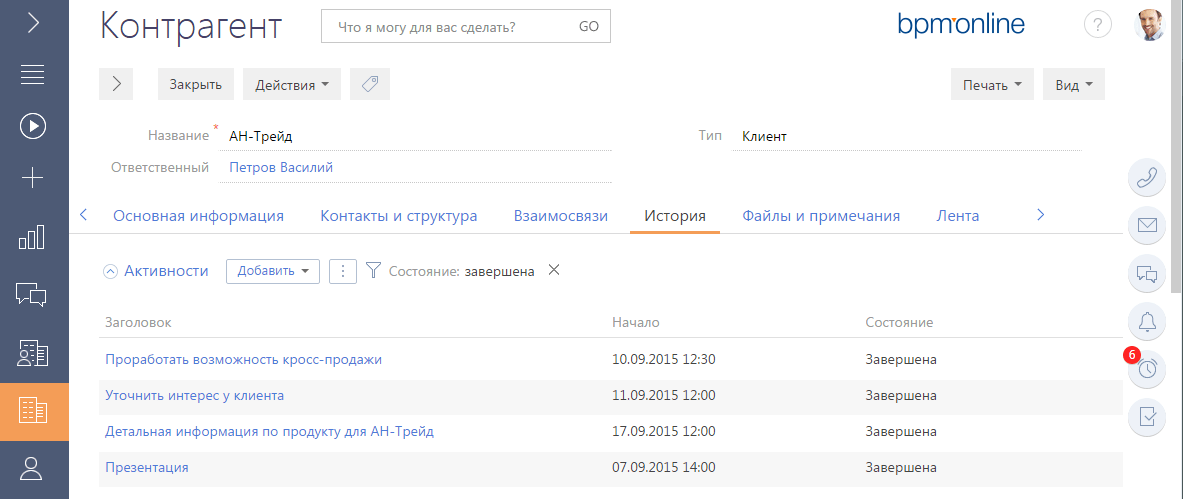Open the Добавить dropdown
1183x499 pixels.
pyautogui.click(x=273, y=271)
